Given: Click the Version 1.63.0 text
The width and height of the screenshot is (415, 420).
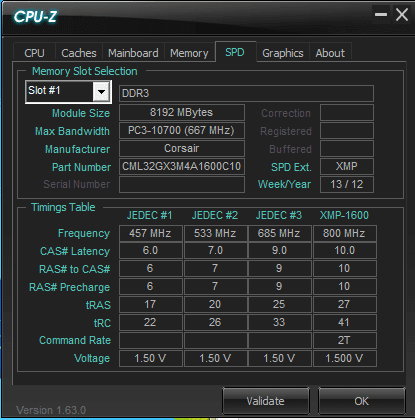Looking at the screenshot, I should 51,410.
